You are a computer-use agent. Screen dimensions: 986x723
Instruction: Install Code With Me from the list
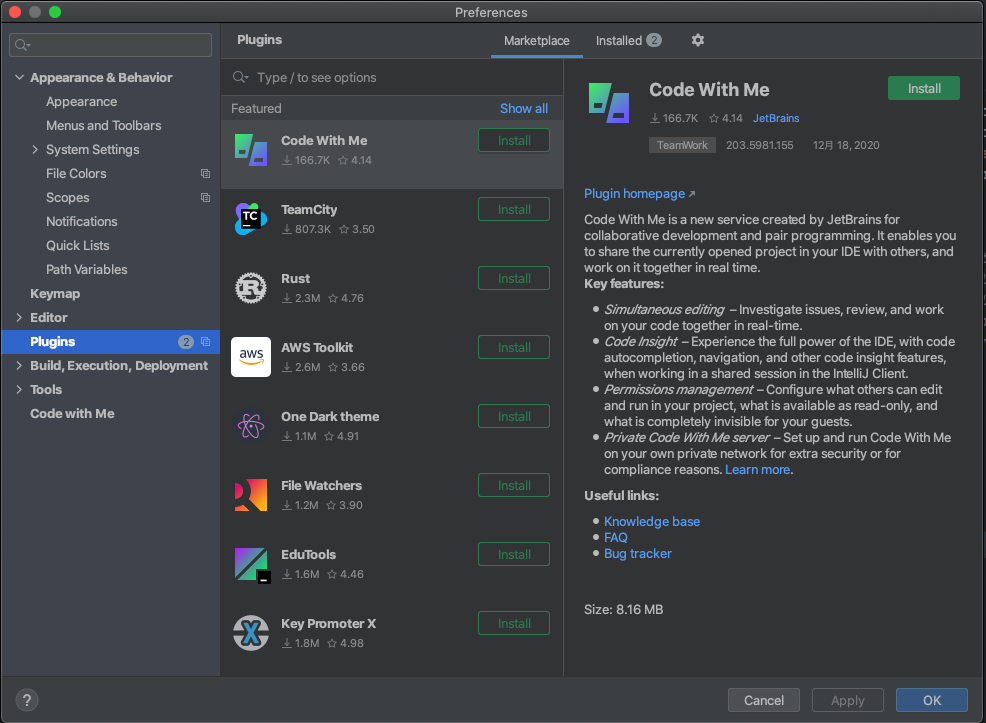click(514, 140)
